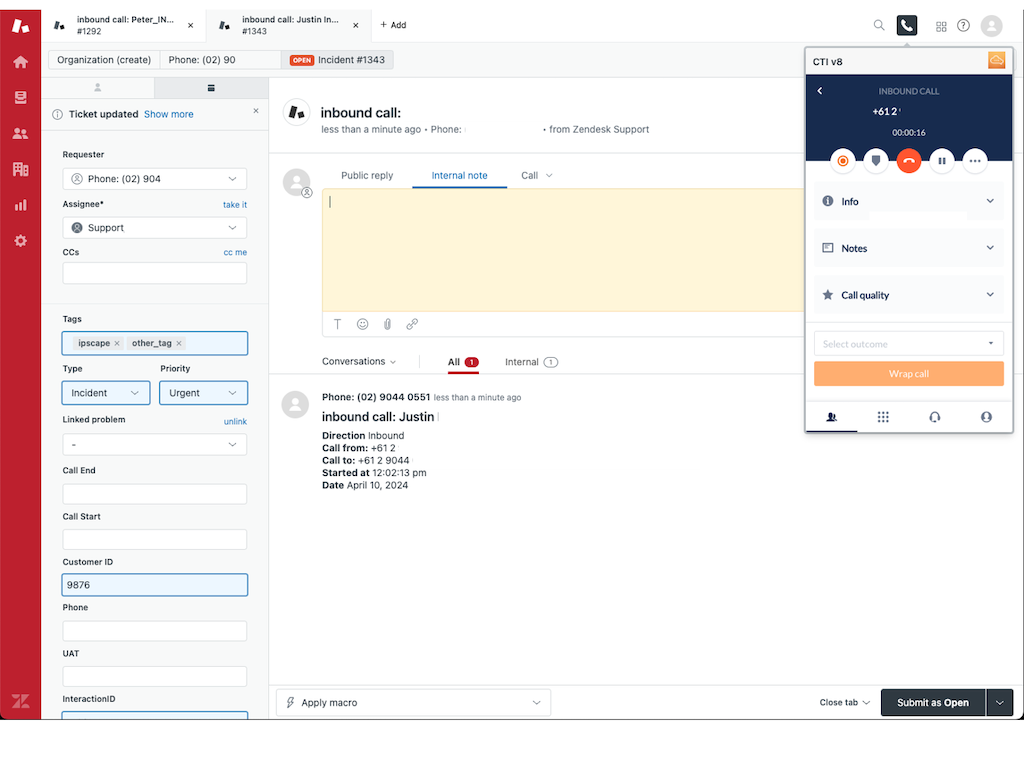Open Reporting icon in left sidebar
Screen dimensions: 1024x768
tap(20, 205)
